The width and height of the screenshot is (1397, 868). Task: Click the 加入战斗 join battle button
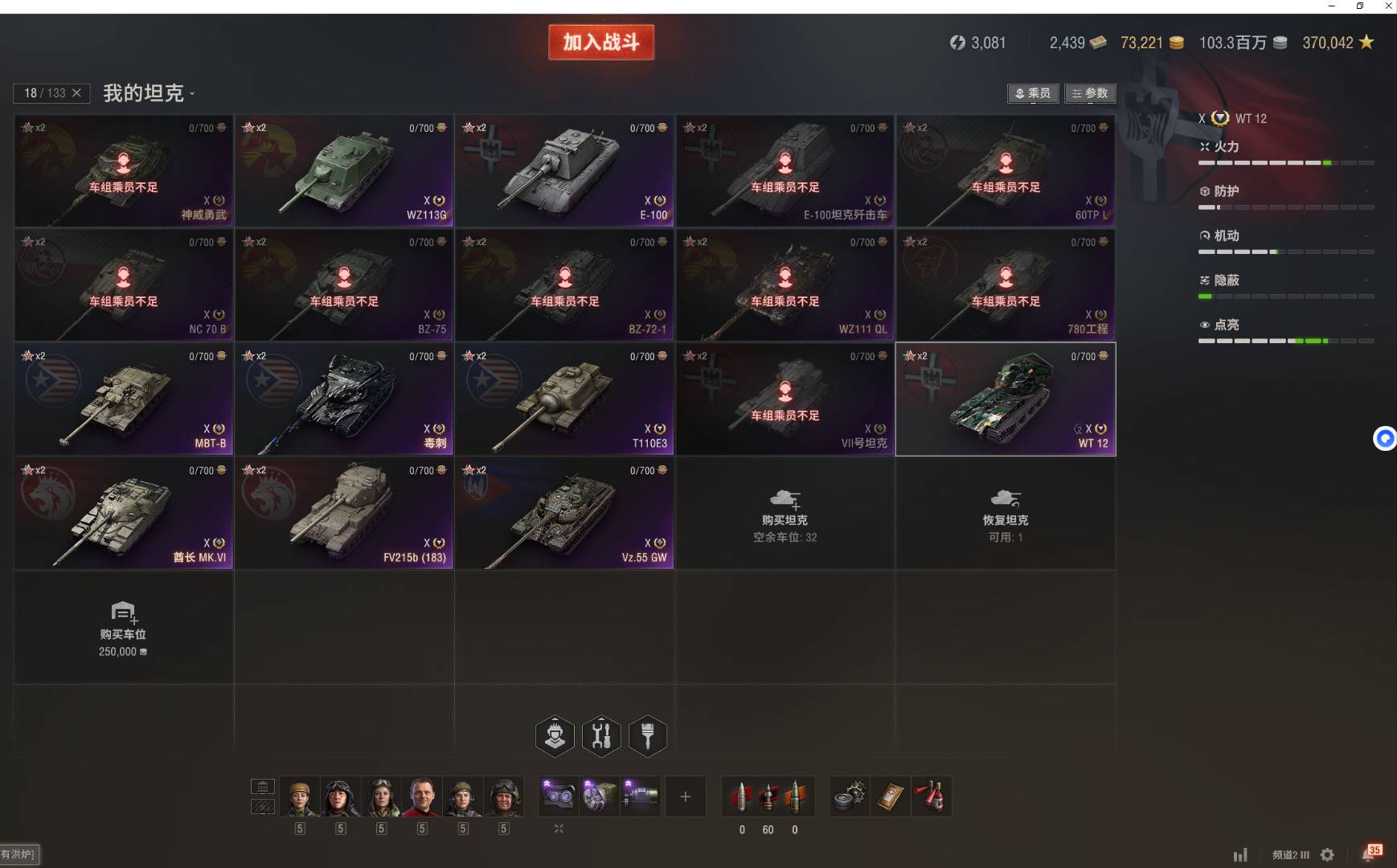point(601,43)
